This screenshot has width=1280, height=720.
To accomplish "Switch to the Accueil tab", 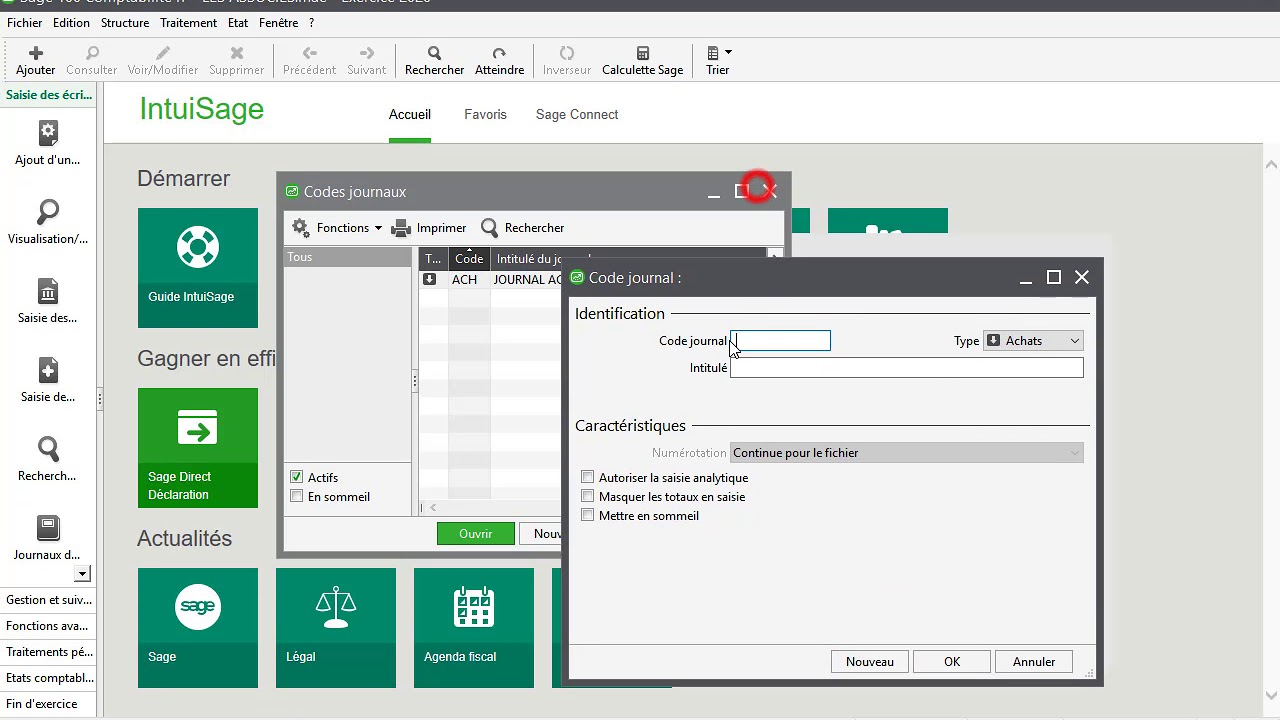I will (x=410, y=115).
